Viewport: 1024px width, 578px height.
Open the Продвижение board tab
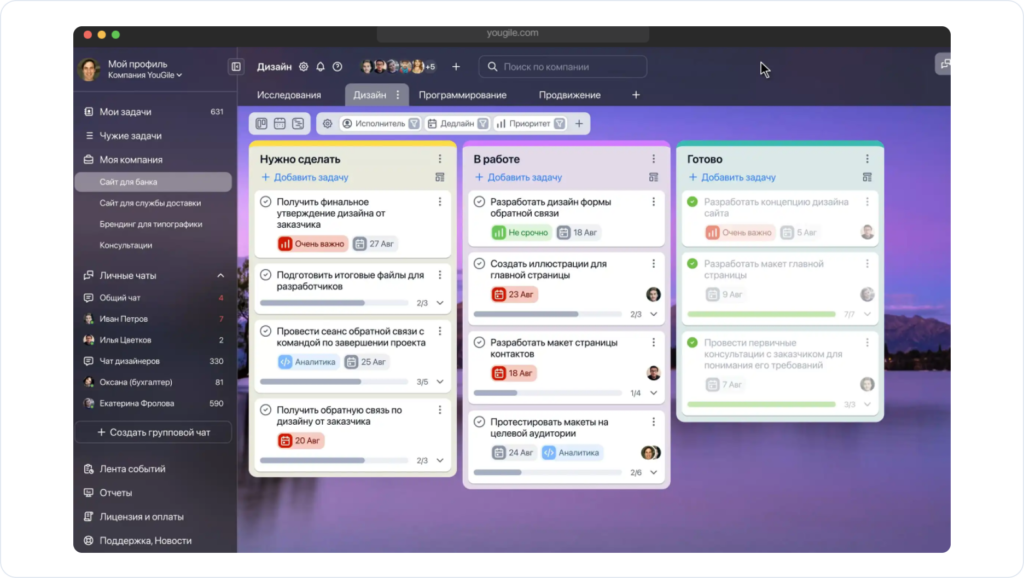569,95
